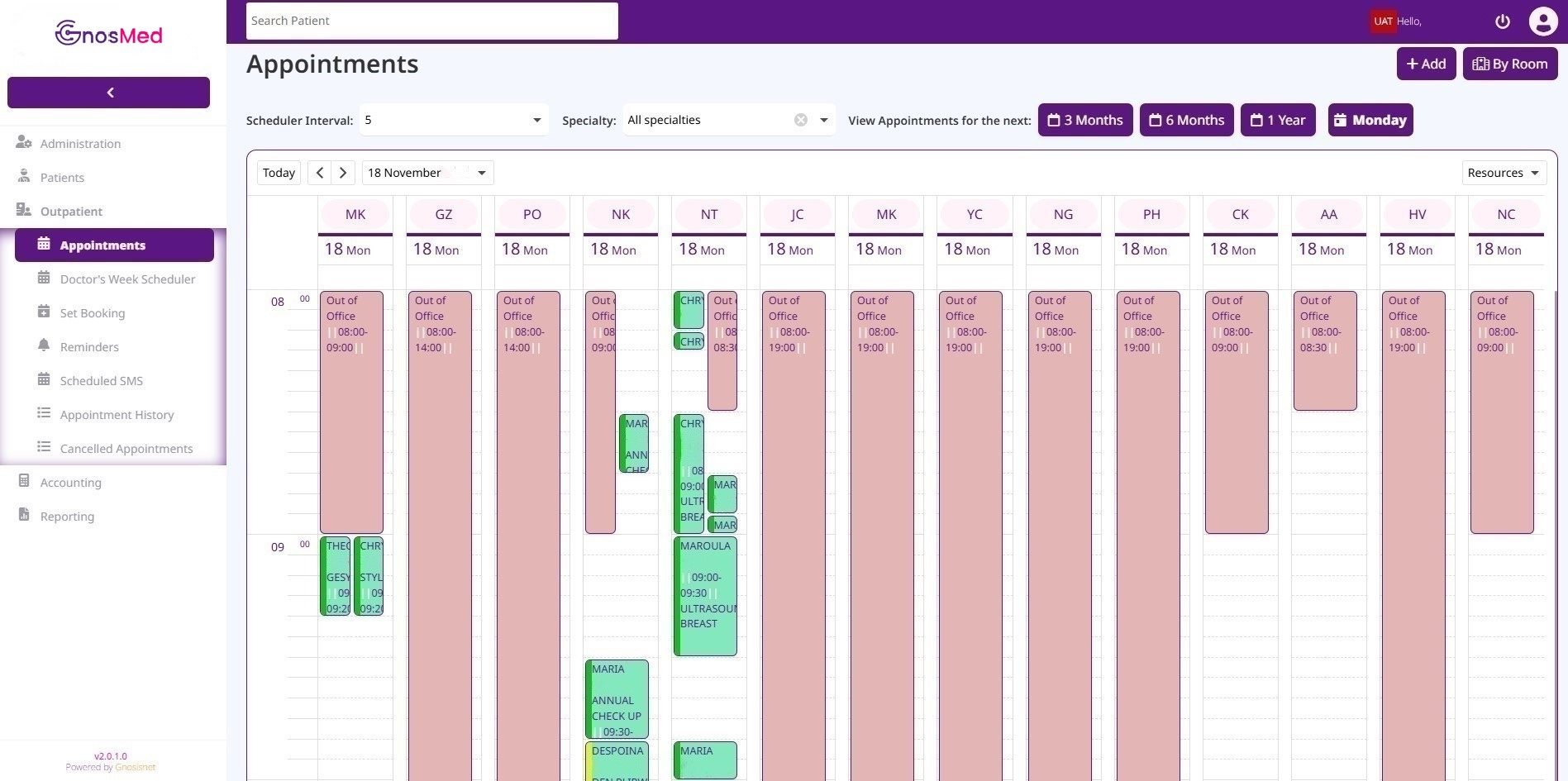Open the MAROULA ultrasound breast appointment
The height and width of the screenshot is (781, 1568).
705,595
